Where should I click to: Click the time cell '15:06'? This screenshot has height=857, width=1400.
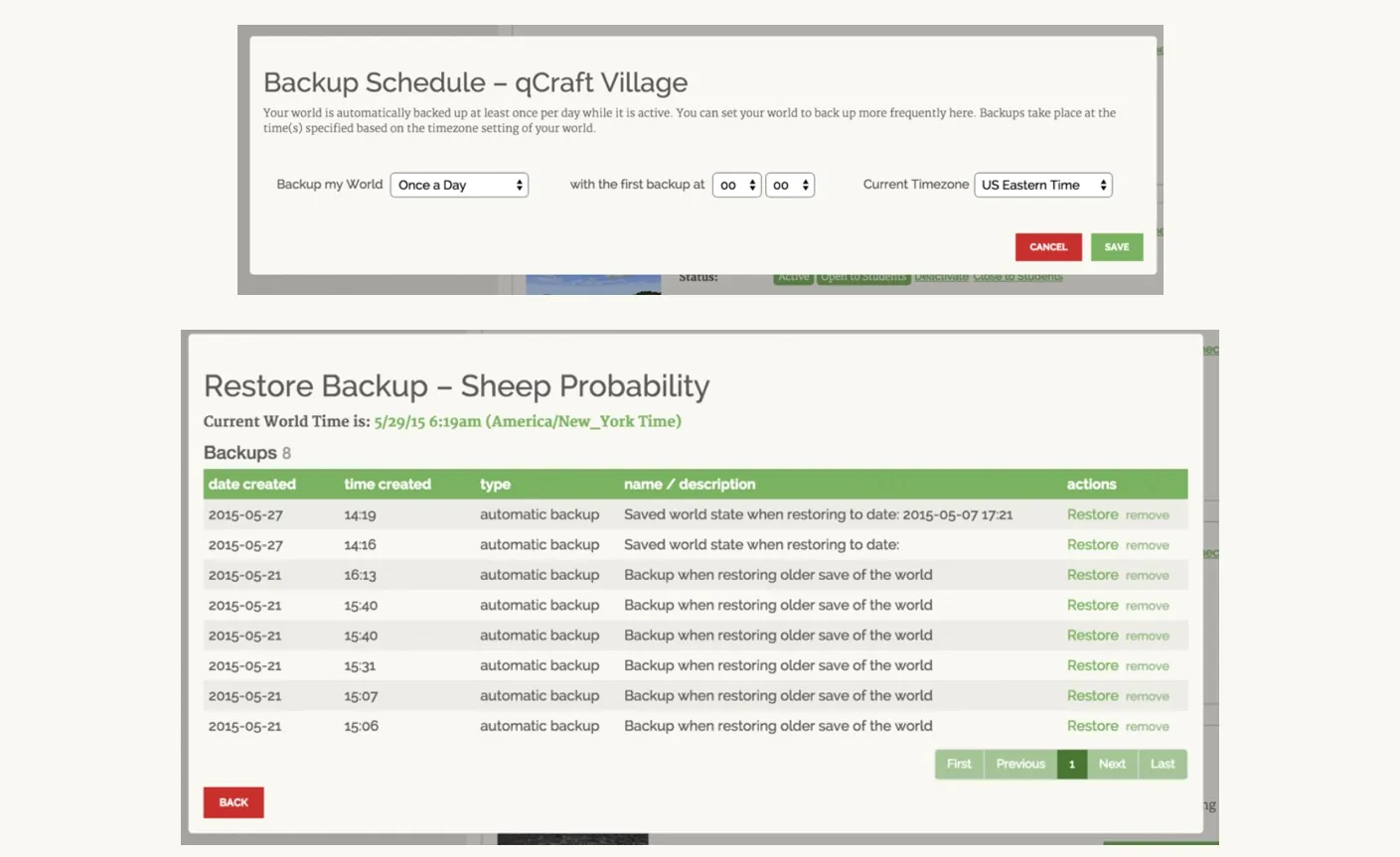click(x=362, y=726)
